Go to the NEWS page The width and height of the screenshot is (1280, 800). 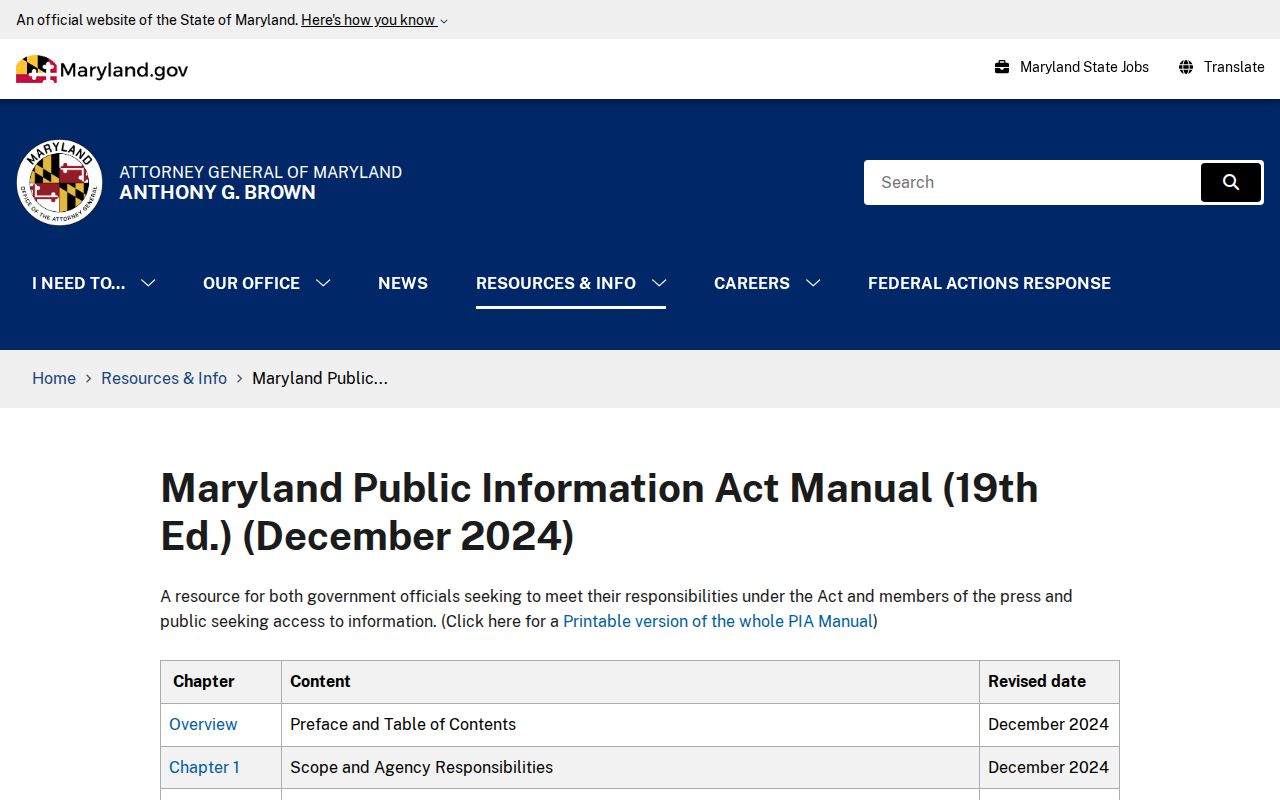click(403, 283)
